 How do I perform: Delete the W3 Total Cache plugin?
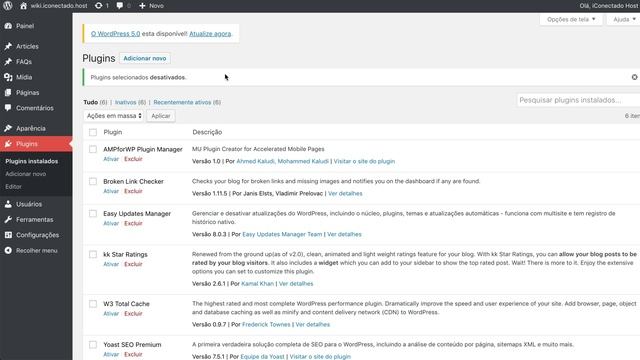tap(133, 313)
